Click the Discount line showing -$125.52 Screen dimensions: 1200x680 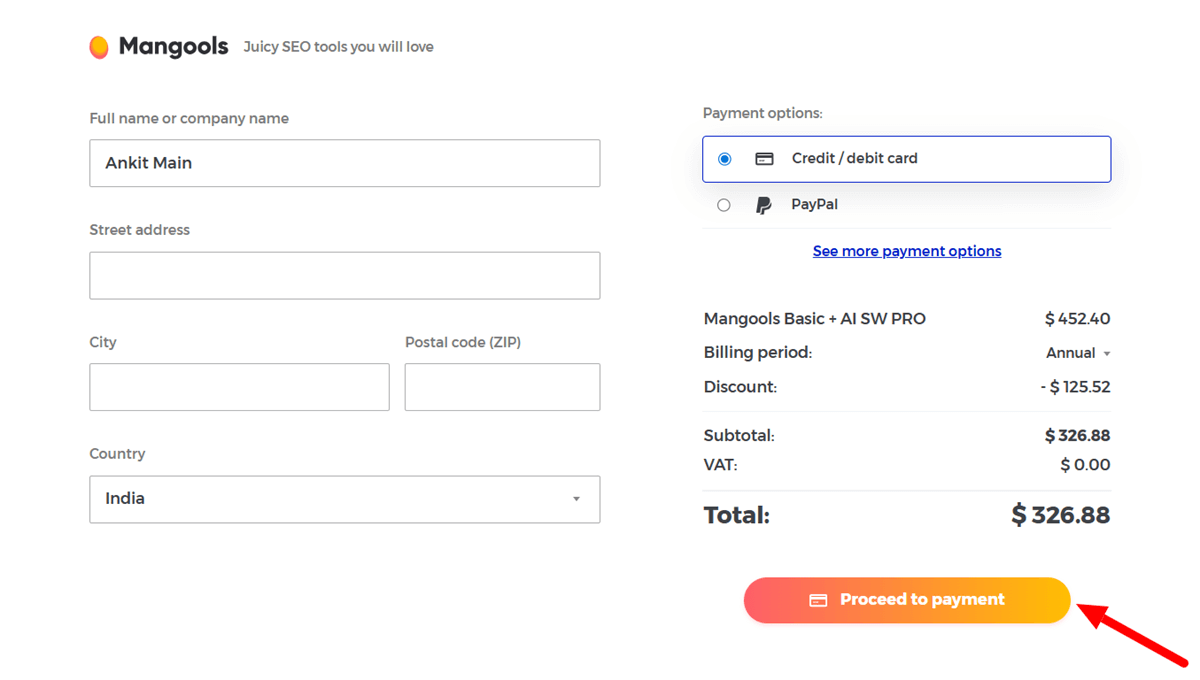[1075, 386]
